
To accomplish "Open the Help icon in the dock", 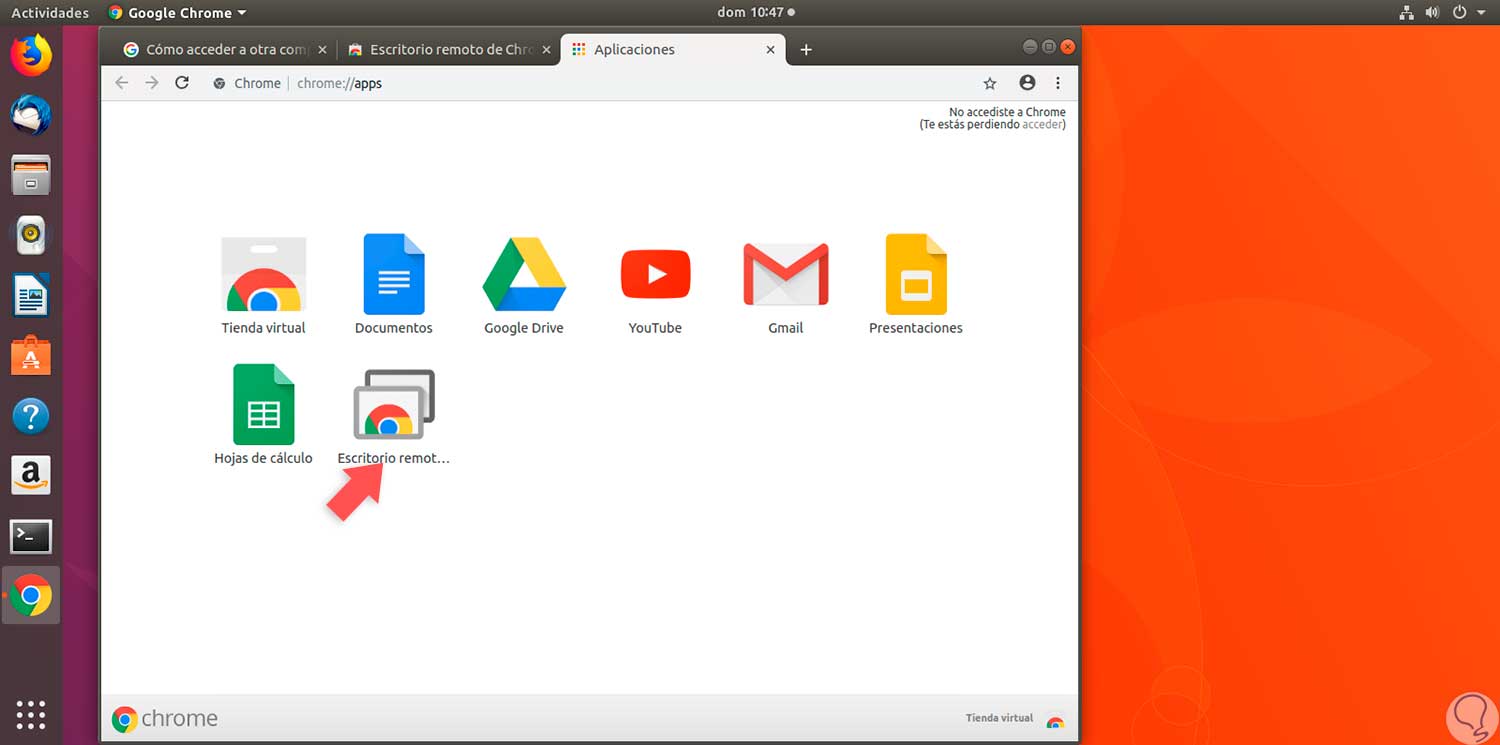I will tap(31, 416).
